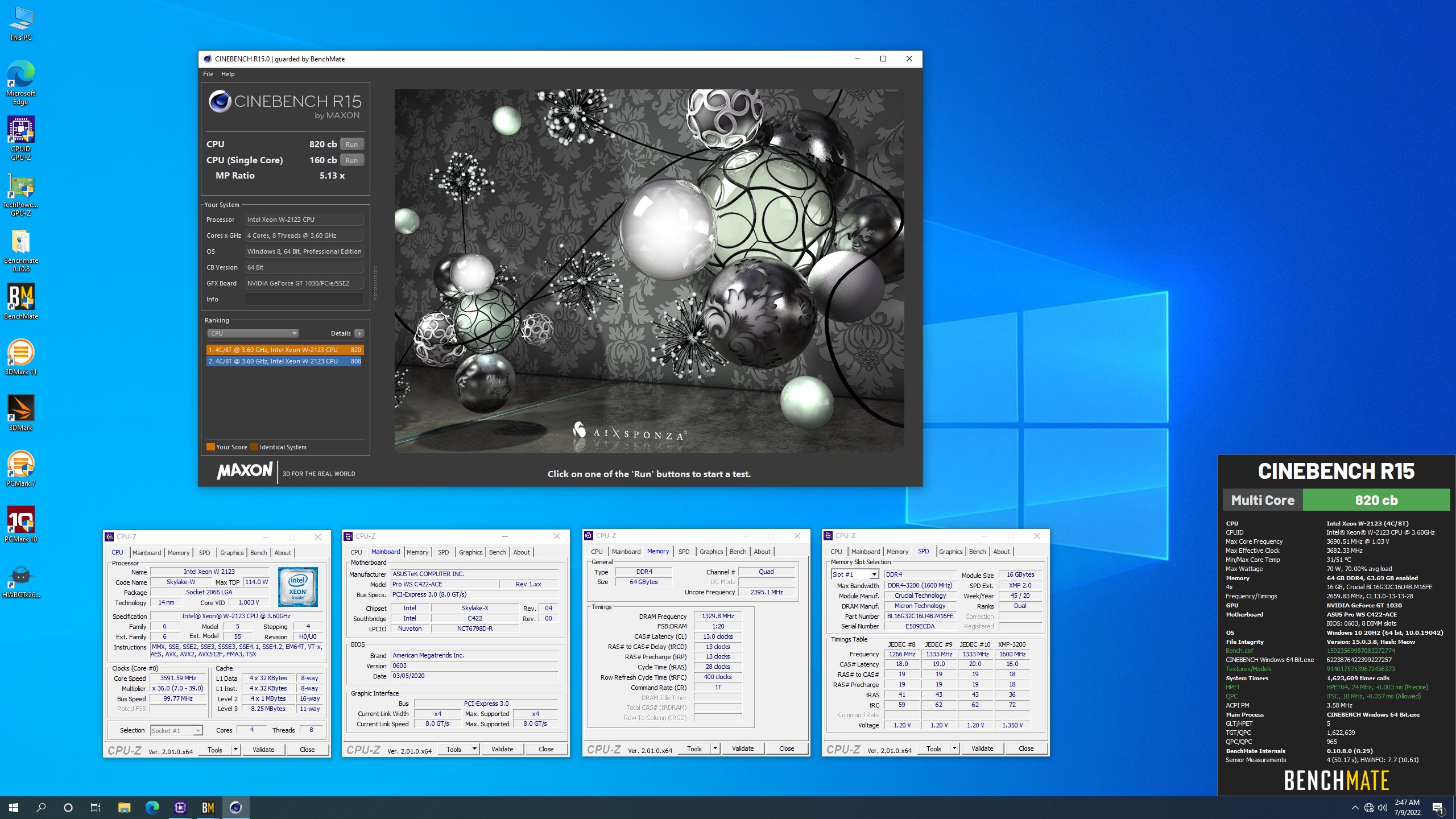Launch CPUID CPU-Z desktop icon
1456x819 pixels.
point(21,139)
